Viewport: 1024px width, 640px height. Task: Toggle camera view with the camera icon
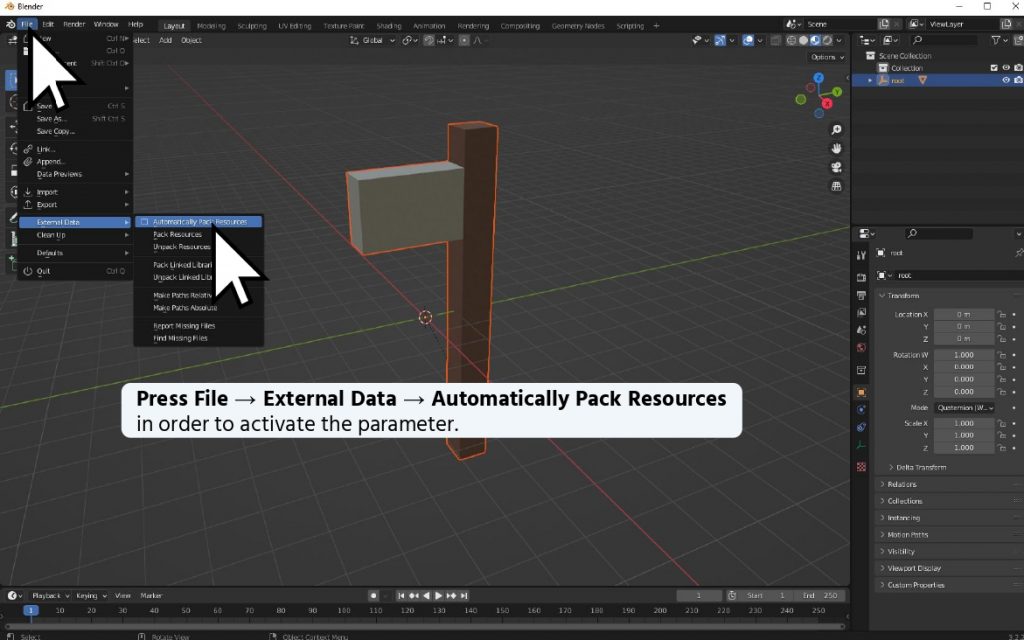tap(836, 167)
